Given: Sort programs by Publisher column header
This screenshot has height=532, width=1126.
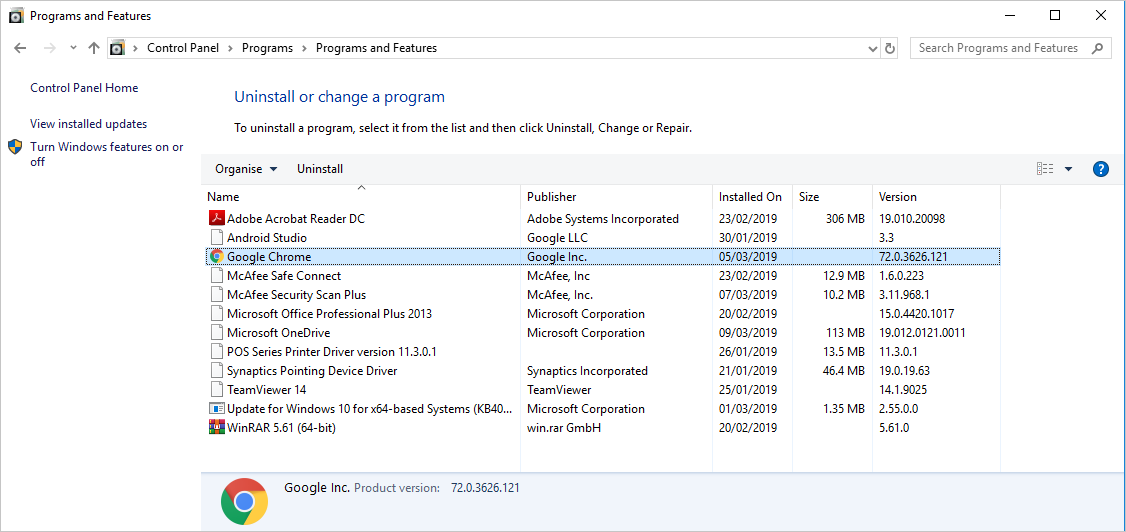Looking at the screenshot, I should point(552,197).
